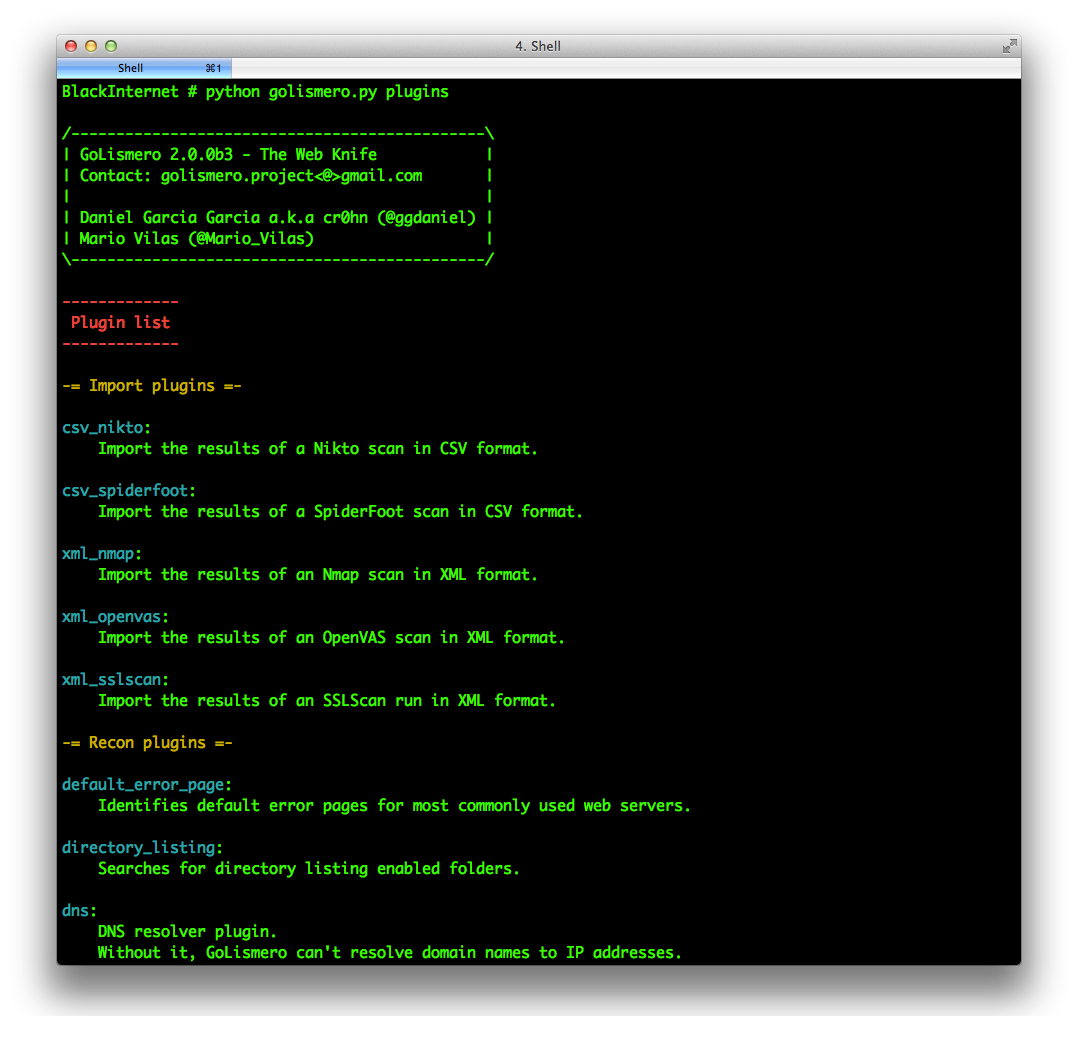Screen dimensions: 1078x1044
Task: Click the yellow minimize window button
Action: tap(91, 46)
